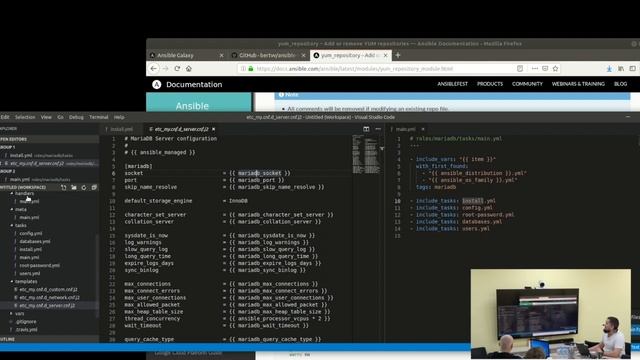Toggle Firefox sidebar icon
This screenshot has width=640, height=360.
point(632,69)
